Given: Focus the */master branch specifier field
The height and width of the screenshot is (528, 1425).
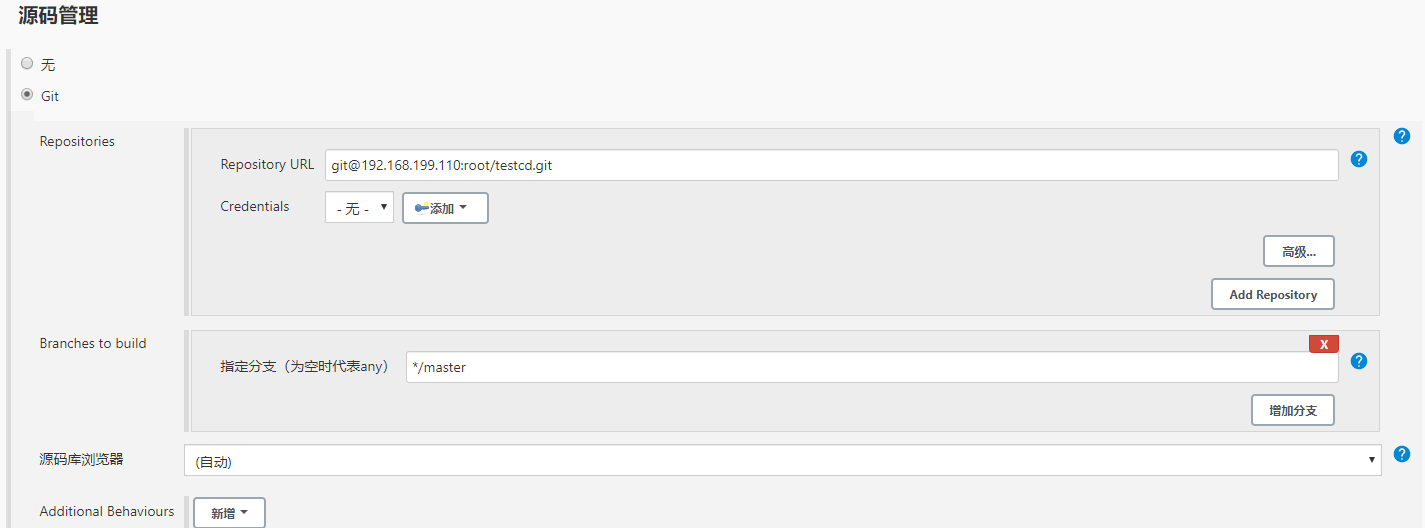Looking at the screenshot, I should coord(872,367).
